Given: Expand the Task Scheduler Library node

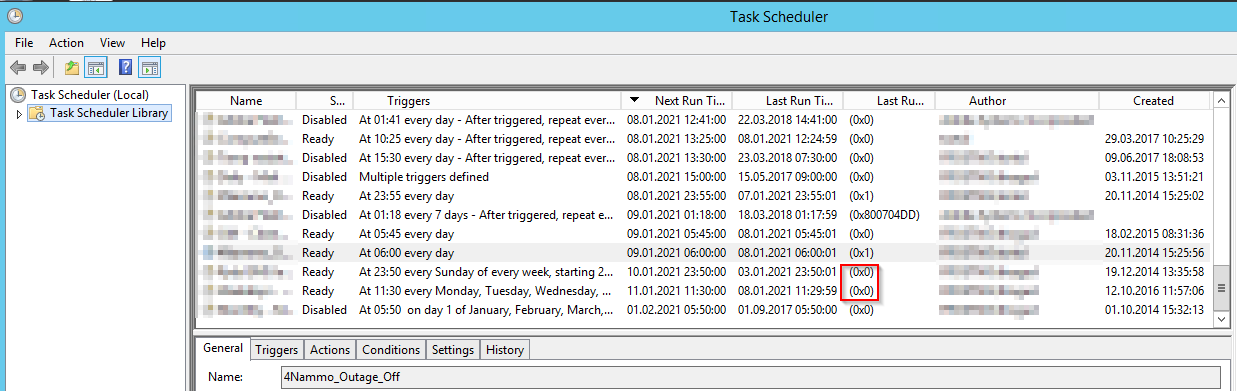Looking at the screenshot, I should 18,114.
